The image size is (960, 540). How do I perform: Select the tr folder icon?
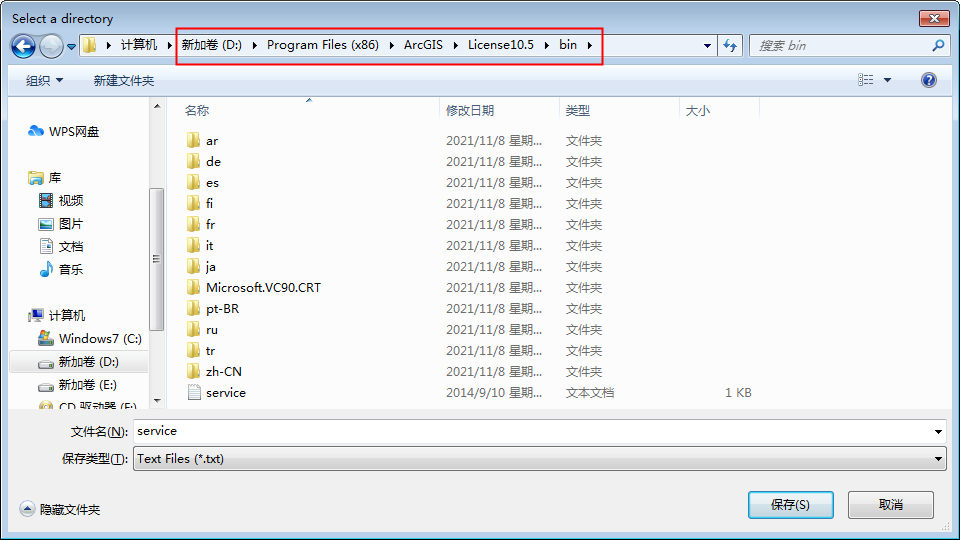193,351
